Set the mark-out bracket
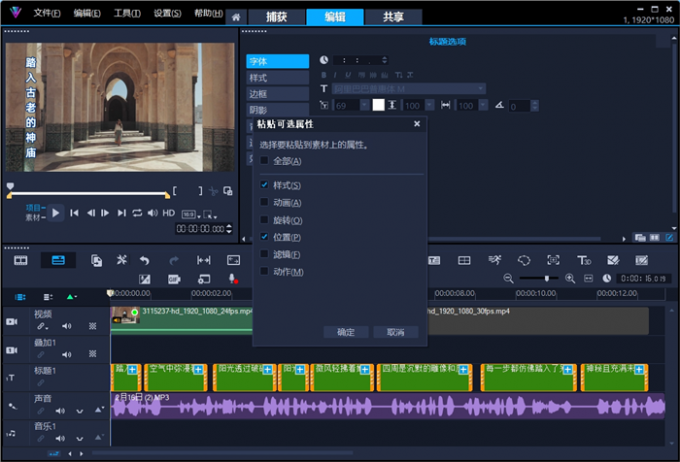 pos(200,191)
